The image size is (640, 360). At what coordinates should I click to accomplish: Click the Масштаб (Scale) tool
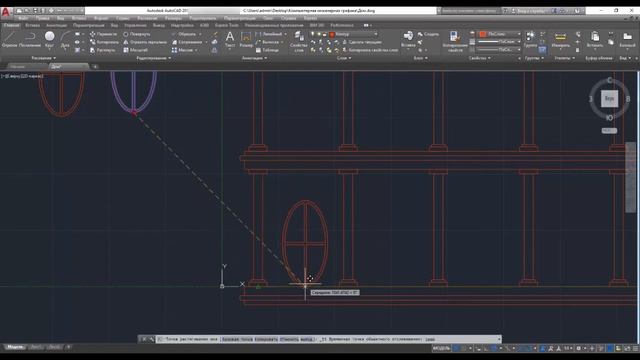click(135, 50)
